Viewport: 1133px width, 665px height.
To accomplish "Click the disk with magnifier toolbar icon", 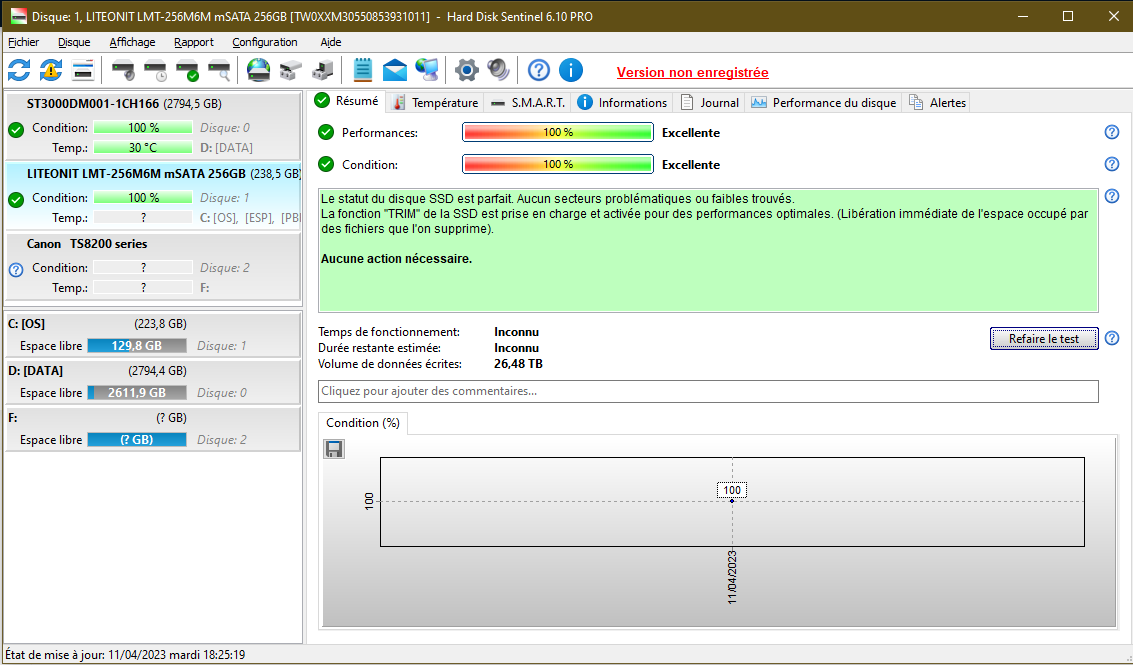I will (219, 70).
